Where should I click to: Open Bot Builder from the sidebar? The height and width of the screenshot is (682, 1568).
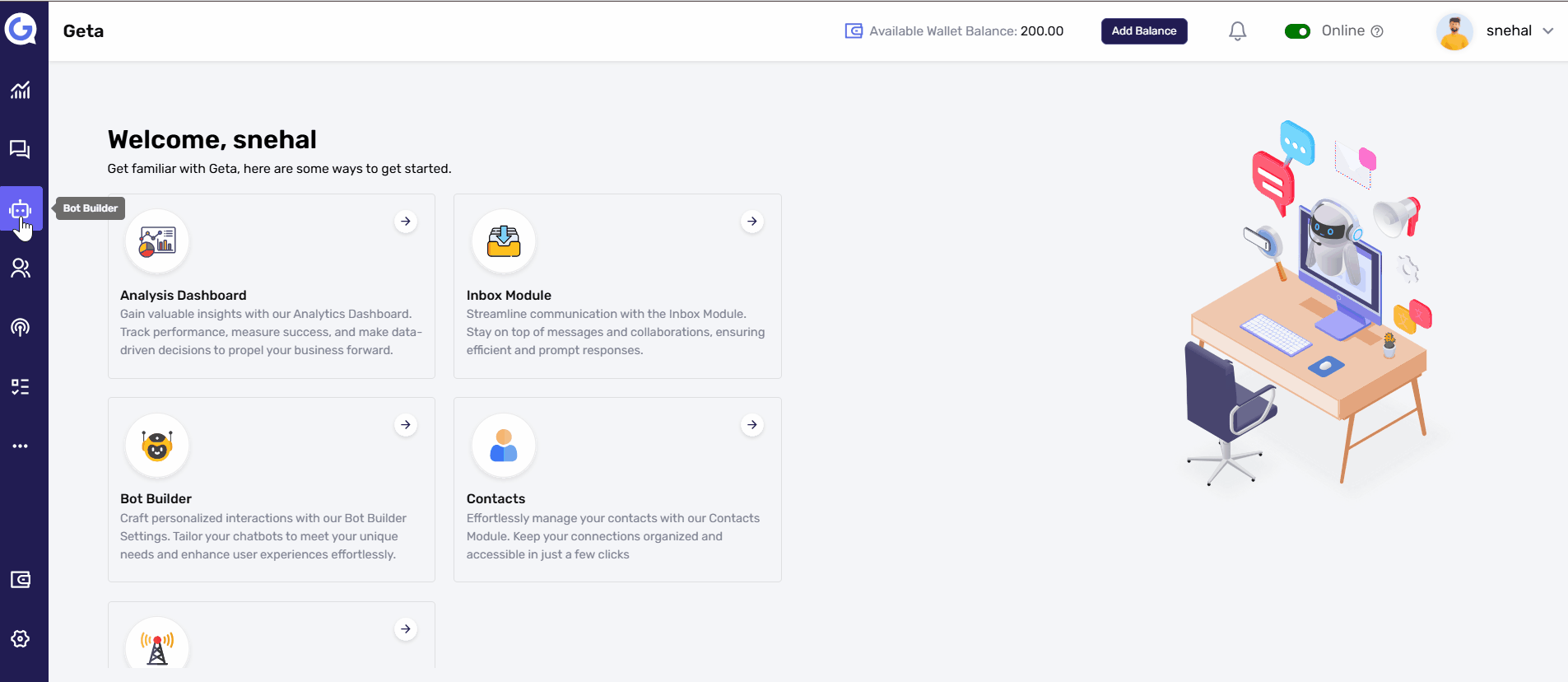tap(21, 209)
